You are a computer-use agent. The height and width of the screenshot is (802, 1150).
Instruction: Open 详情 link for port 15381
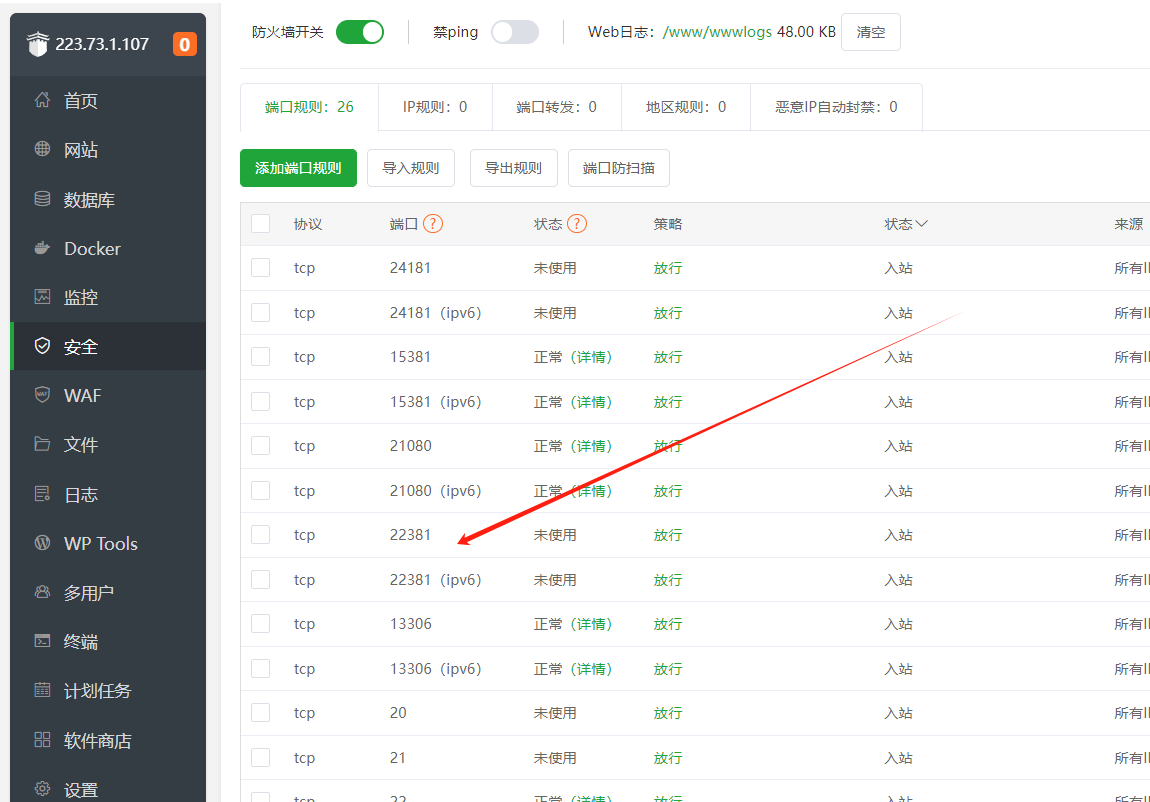tap(591, 357)
